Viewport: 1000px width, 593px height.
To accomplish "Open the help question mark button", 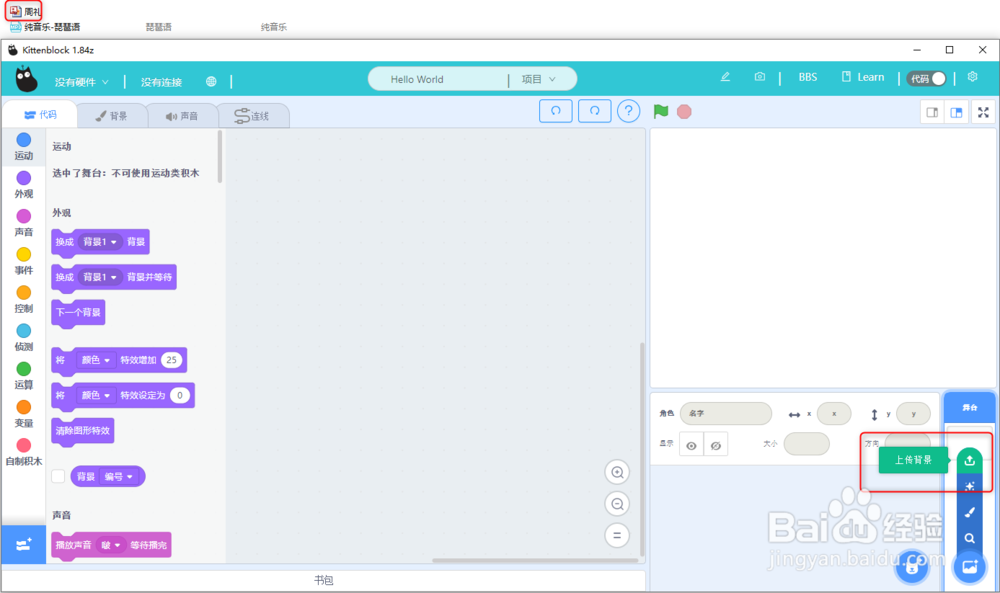I will [x=628, y=112].
